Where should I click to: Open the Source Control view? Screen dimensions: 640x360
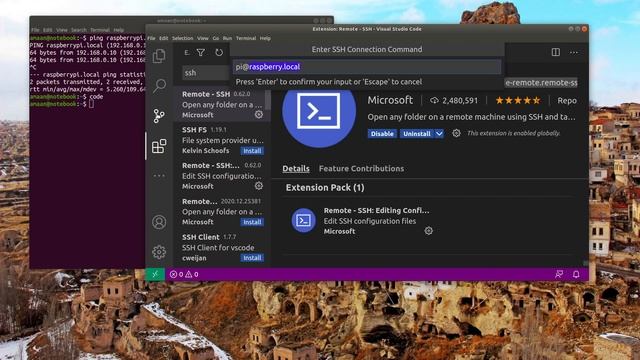pos(159,116)
